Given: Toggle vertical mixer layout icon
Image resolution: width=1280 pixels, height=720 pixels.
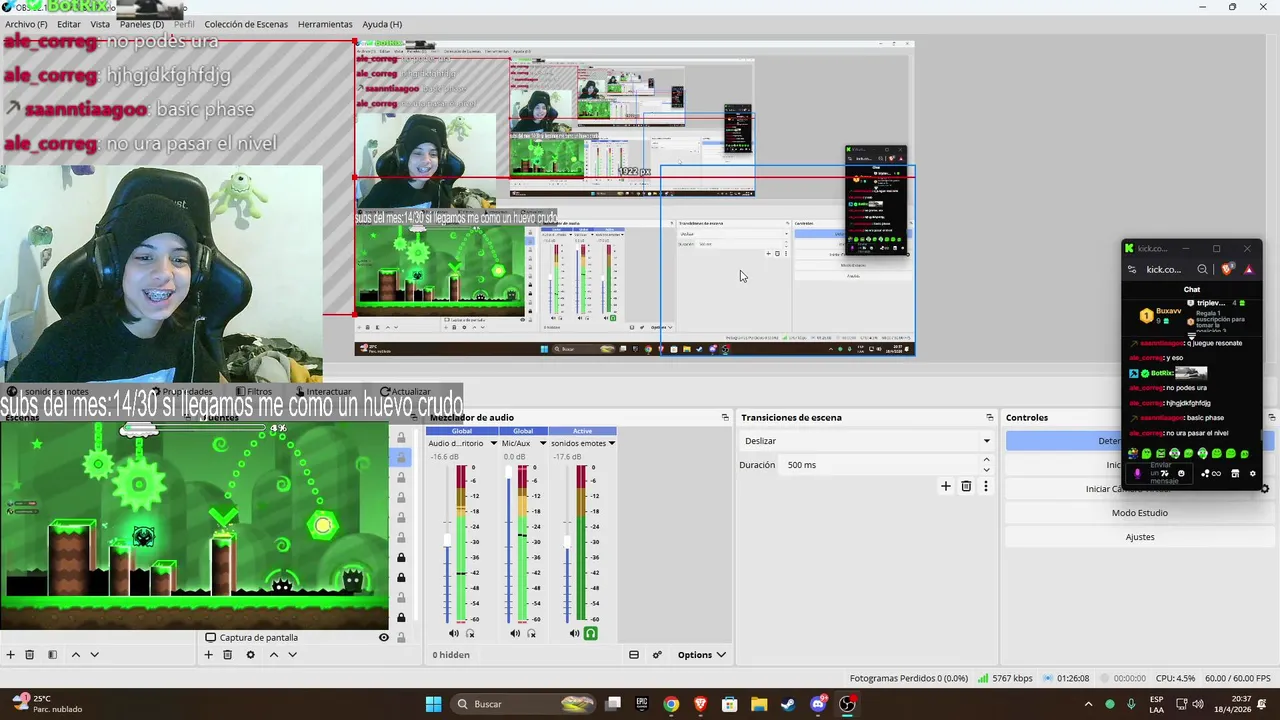Looking at the screenshot, I should point(634,655).
